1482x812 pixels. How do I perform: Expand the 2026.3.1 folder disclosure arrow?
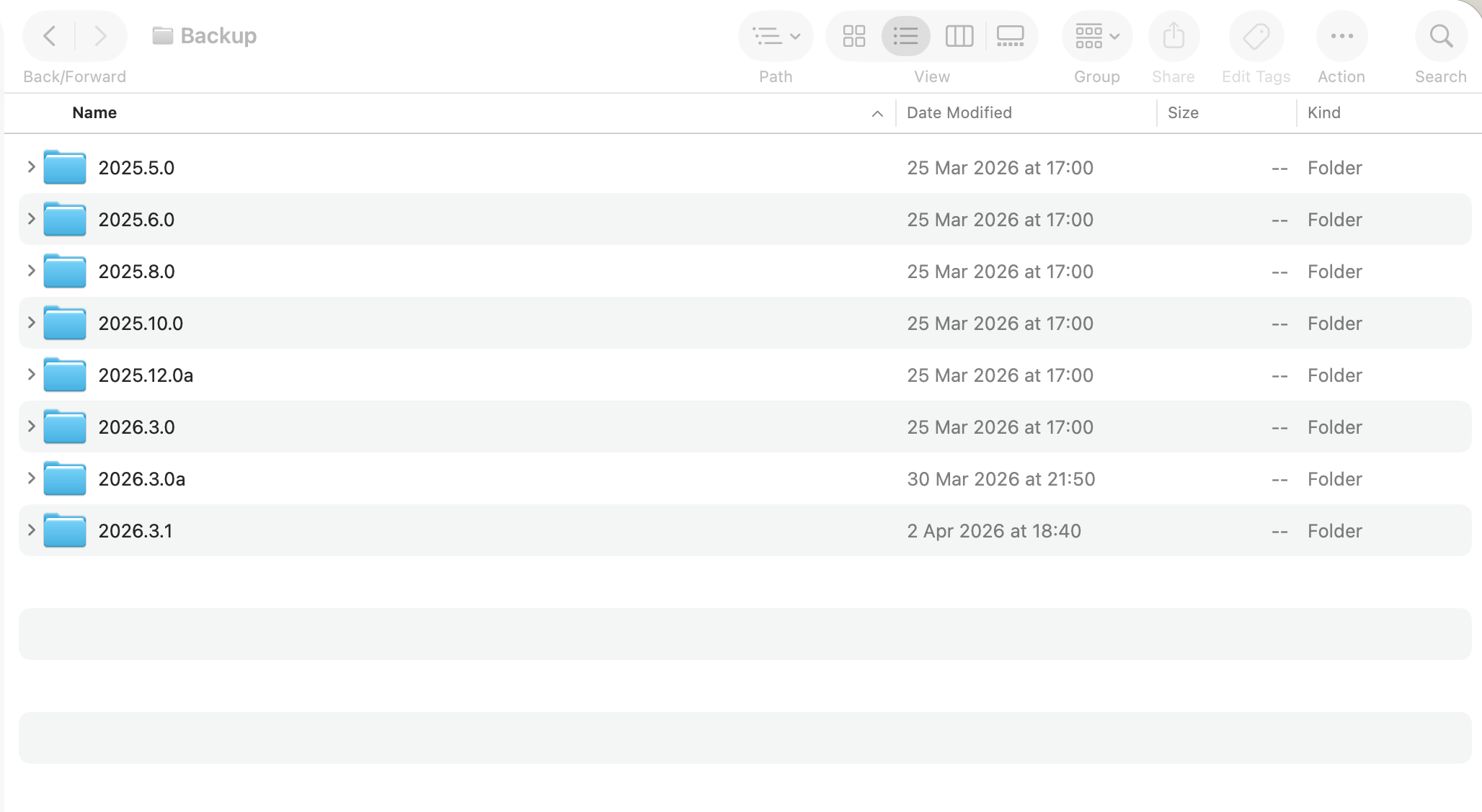click(31, 530)
